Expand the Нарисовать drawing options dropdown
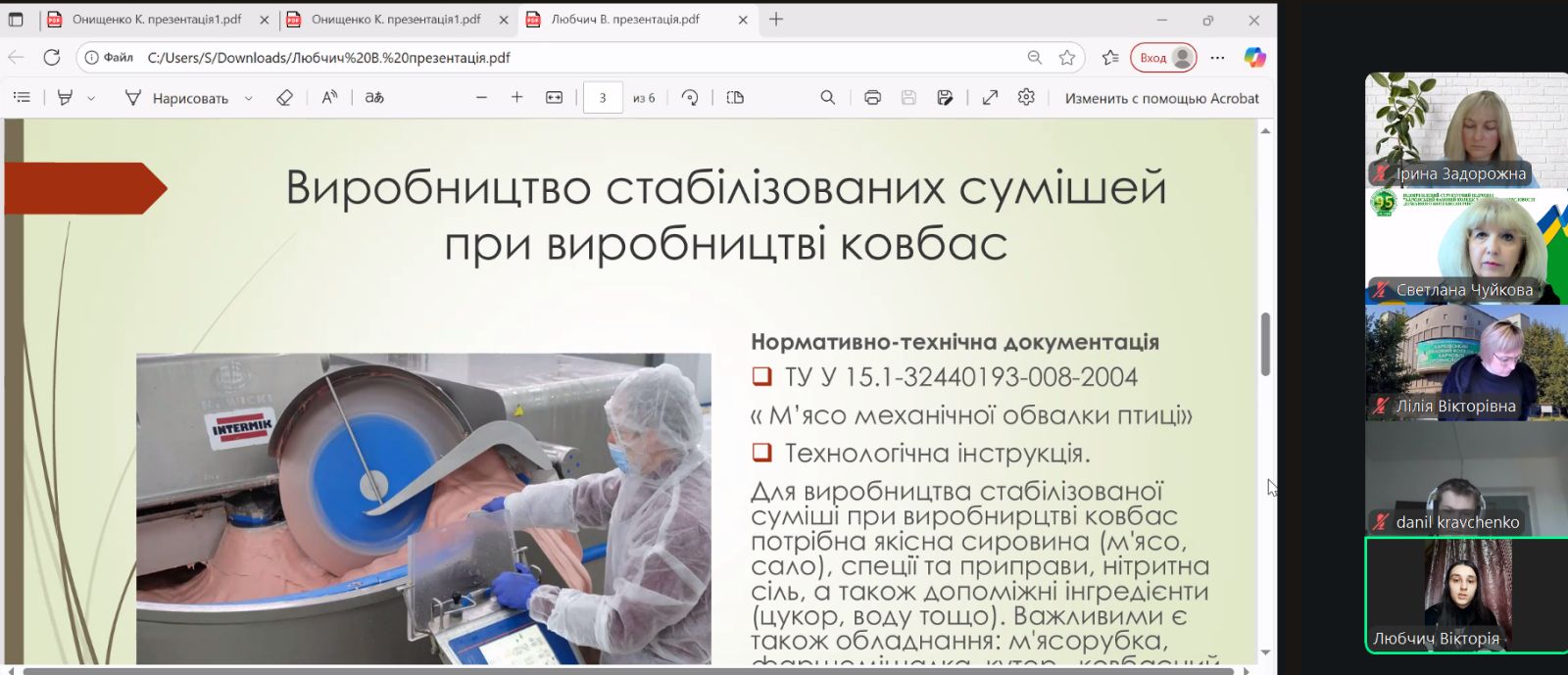The image size is (1568, 675). click(249, 98)
